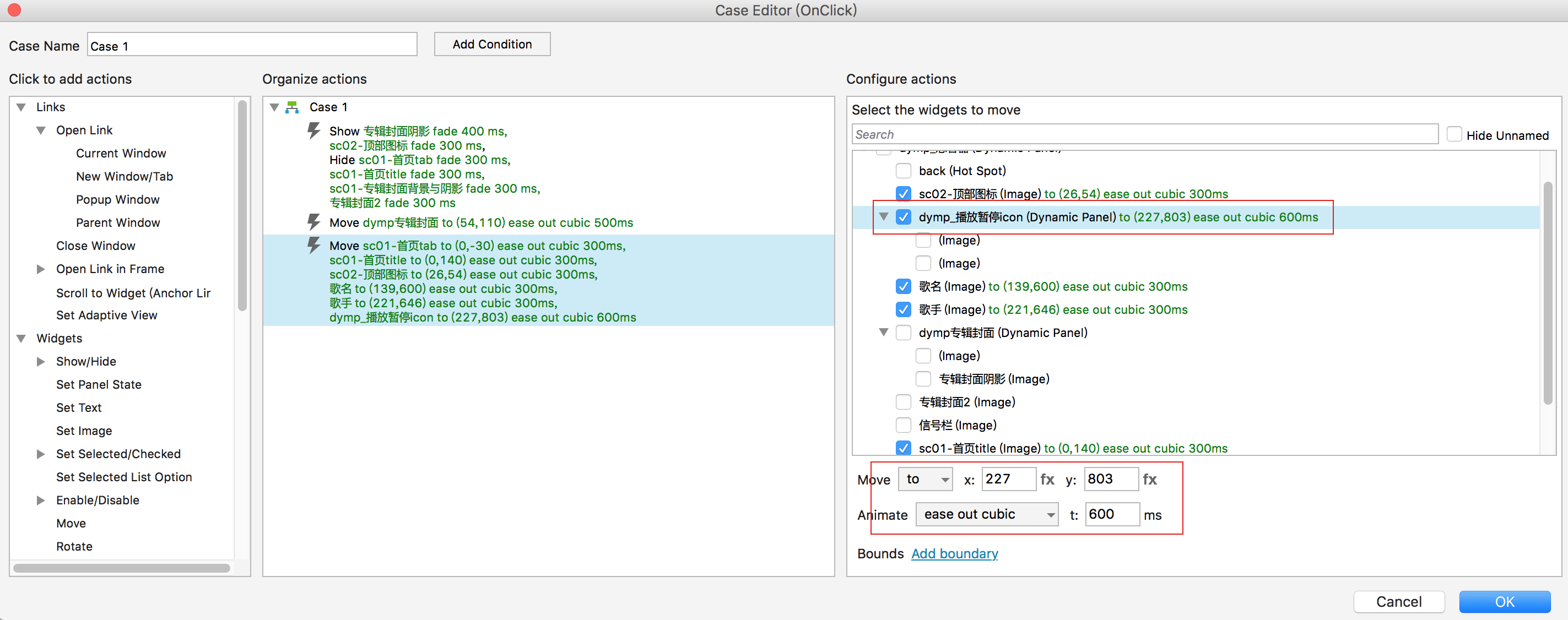Add Move action from list
This screenshot has height=620, width=1568.
(x=71, y=523)
